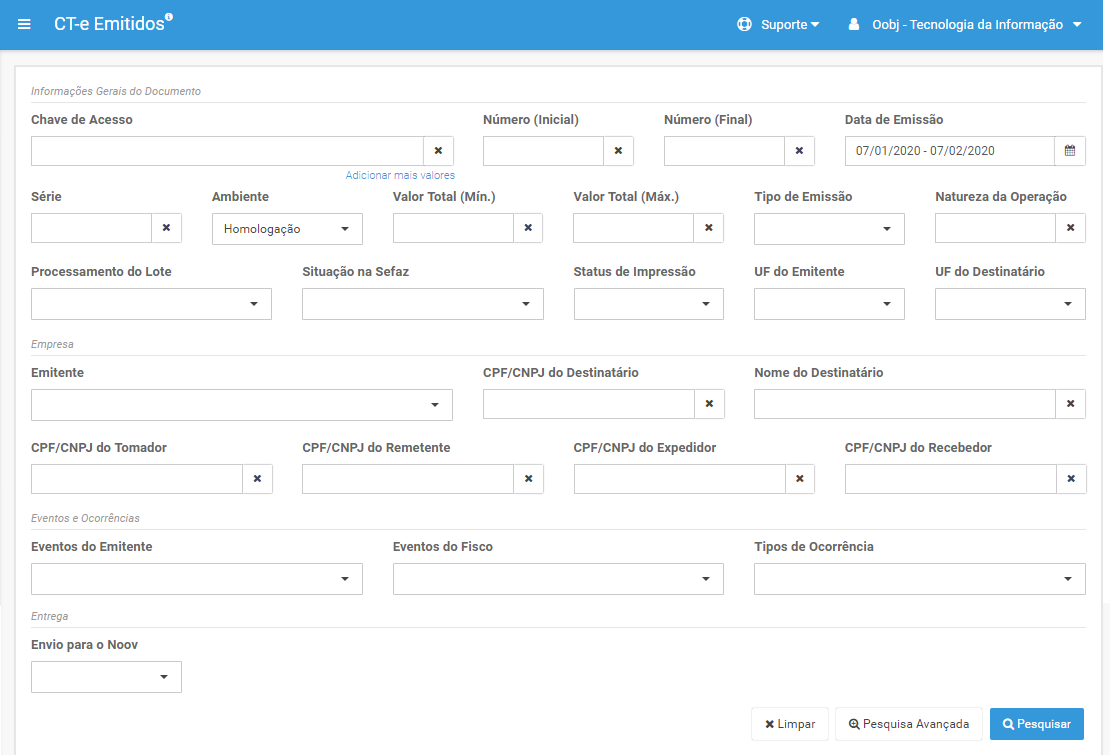1110x755 pixels.
Task: Clear the CPF/CNPJ do Expedidor field
Action: 800,479
